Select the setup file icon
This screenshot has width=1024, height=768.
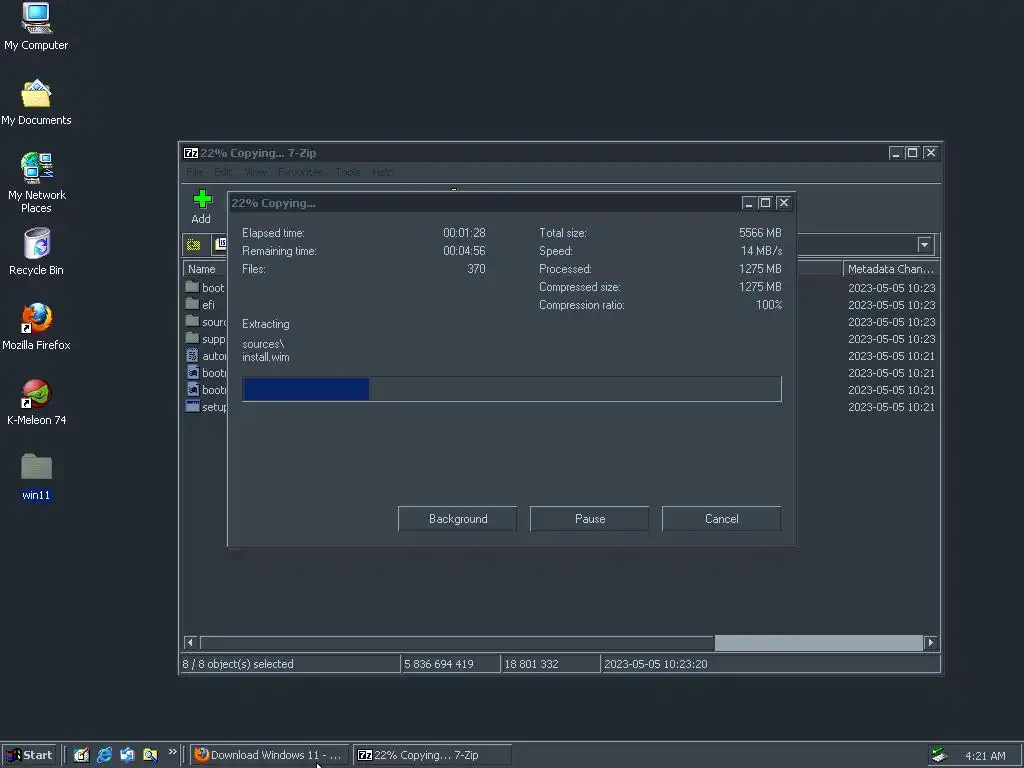pos(192,406)
